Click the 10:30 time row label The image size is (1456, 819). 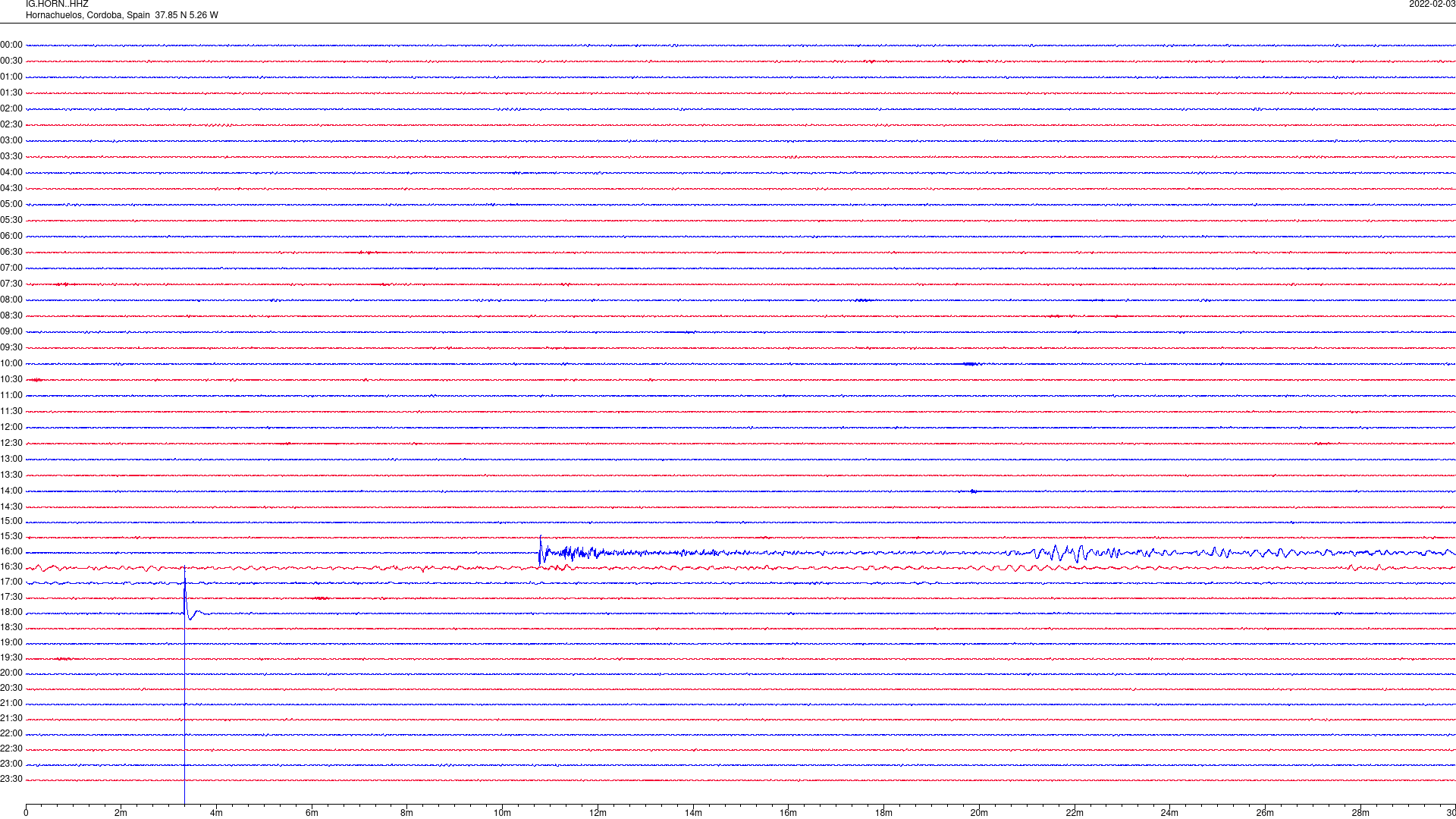click(11, 379)
